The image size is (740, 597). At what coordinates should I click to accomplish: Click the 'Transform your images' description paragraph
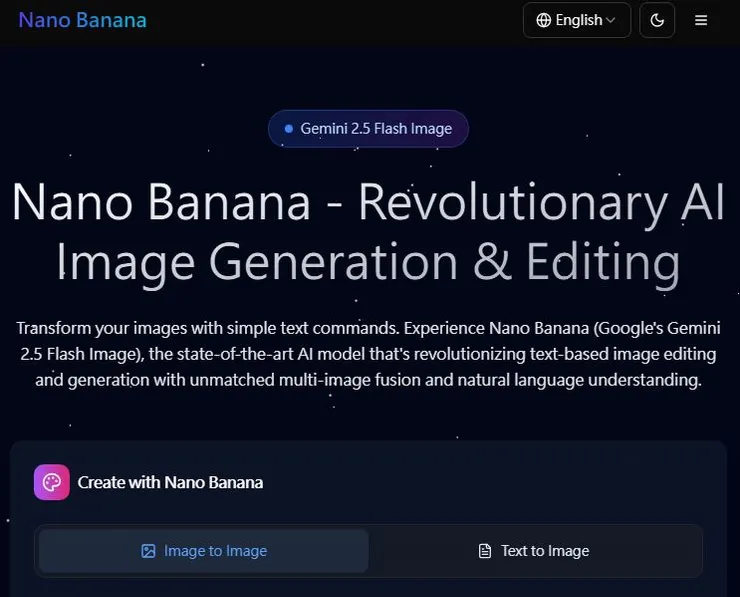(368, 354)
